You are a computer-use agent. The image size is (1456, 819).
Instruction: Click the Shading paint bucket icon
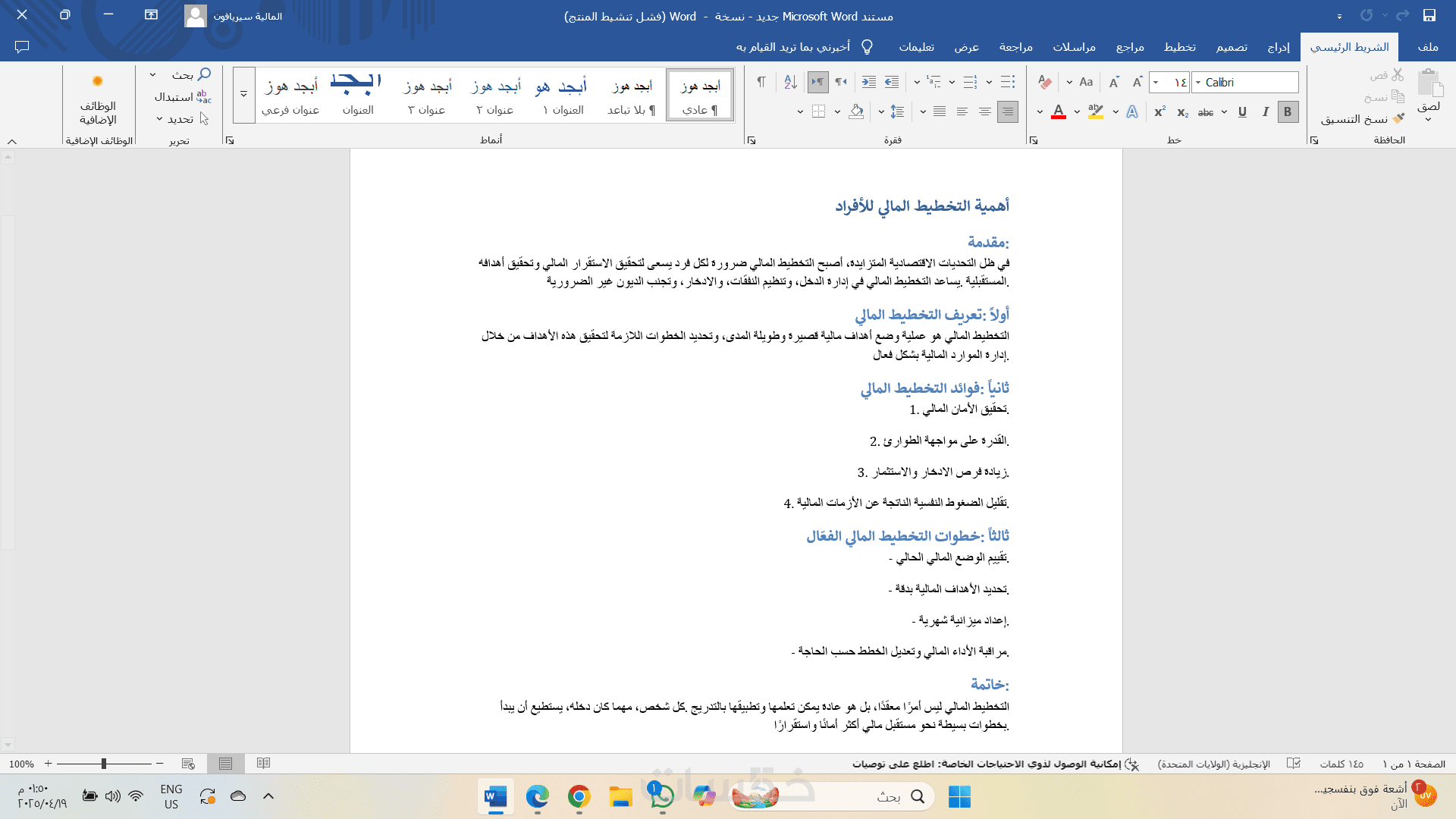(856, 111)
